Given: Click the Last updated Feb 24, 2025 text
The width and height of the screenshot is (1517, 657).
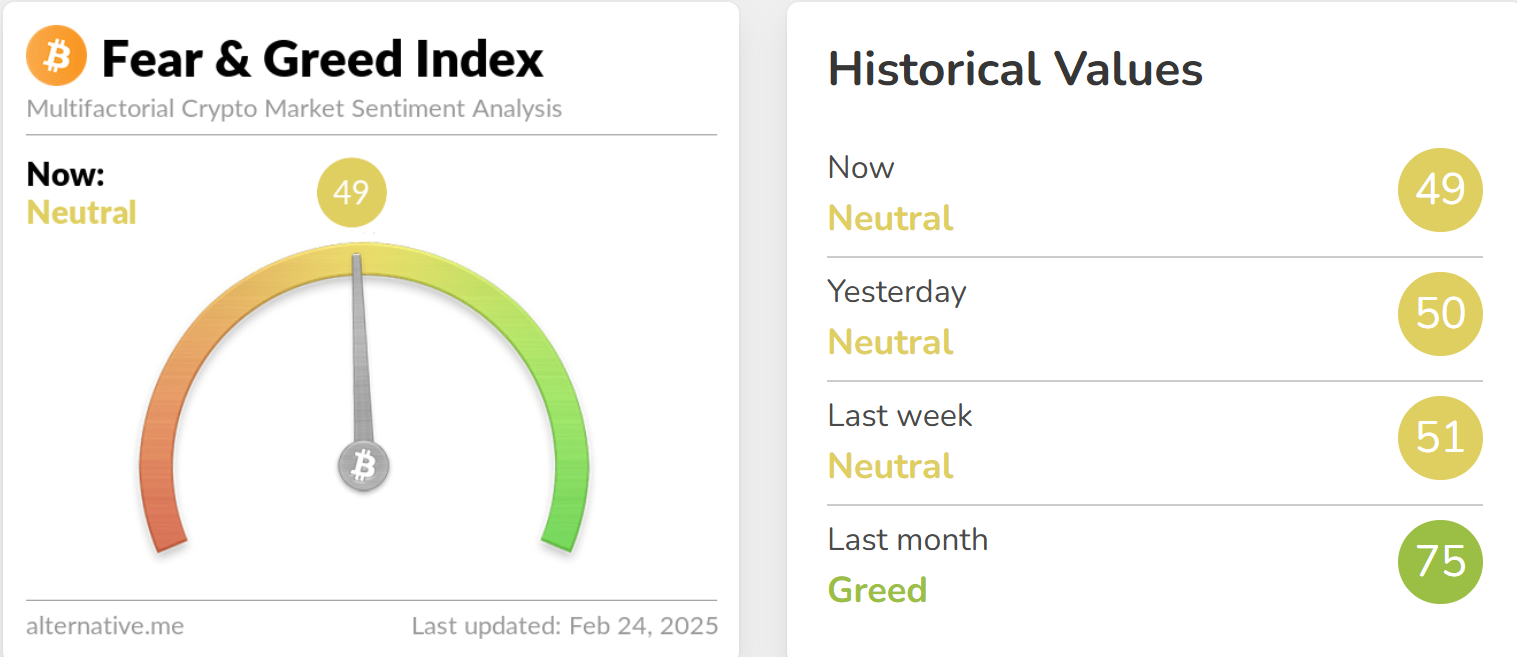Looking at the screenshot, I should point(565,626).
